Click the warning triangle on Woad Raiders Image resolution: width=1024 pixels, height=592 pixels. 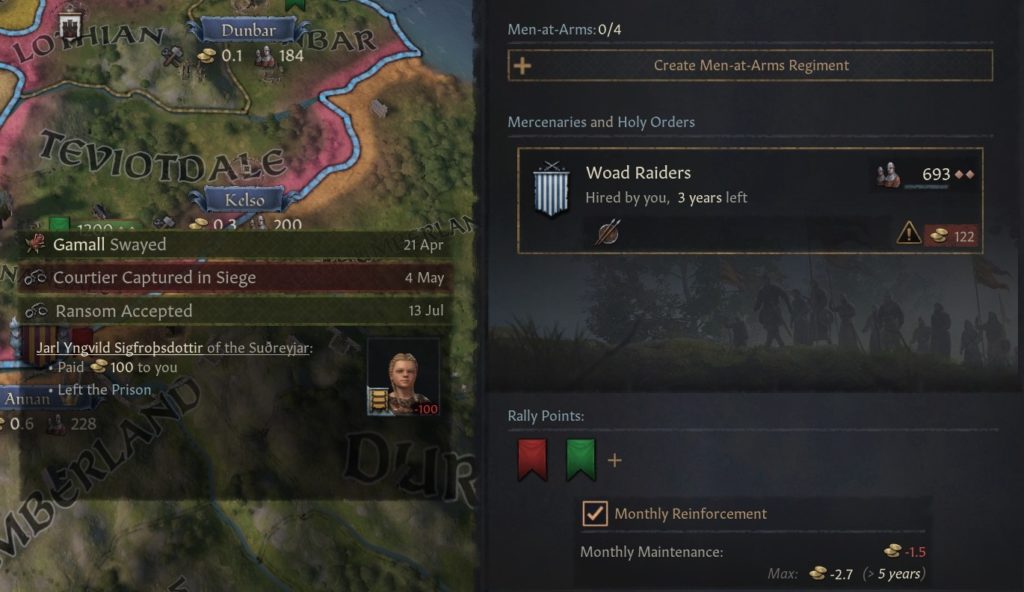(x=908, y=233)
